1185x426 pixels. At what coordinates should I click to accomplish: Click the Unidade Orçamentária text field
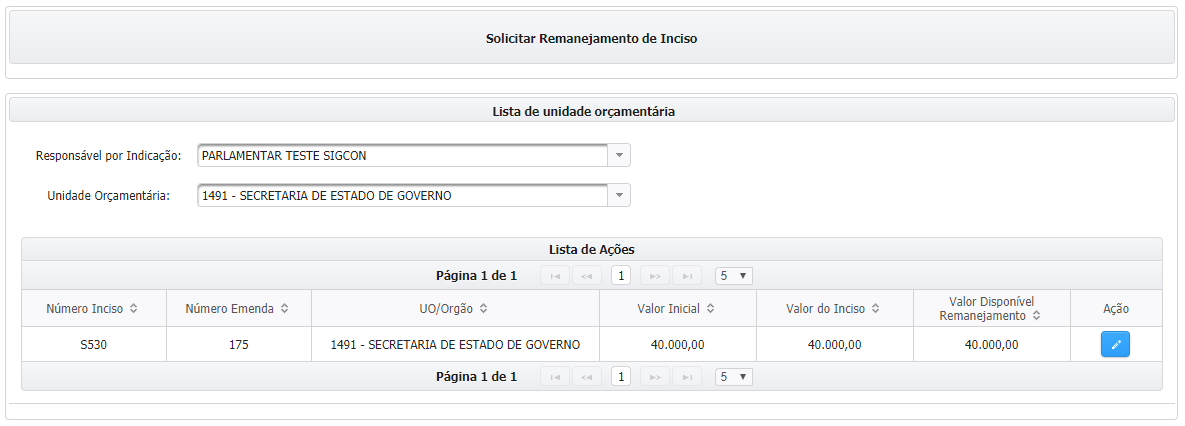coord(402,195)
